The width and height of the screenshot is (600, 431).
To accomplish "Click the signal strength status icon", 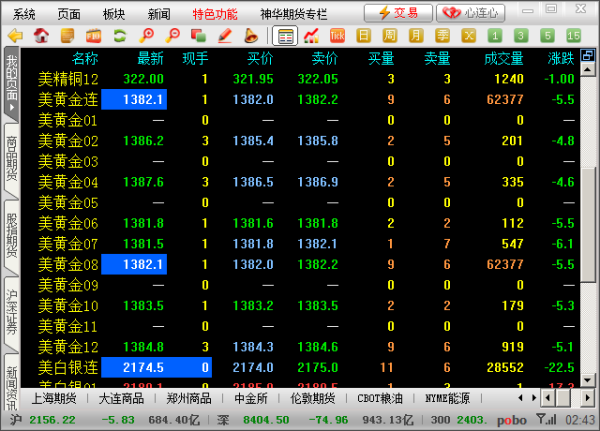I will (546, 420).
